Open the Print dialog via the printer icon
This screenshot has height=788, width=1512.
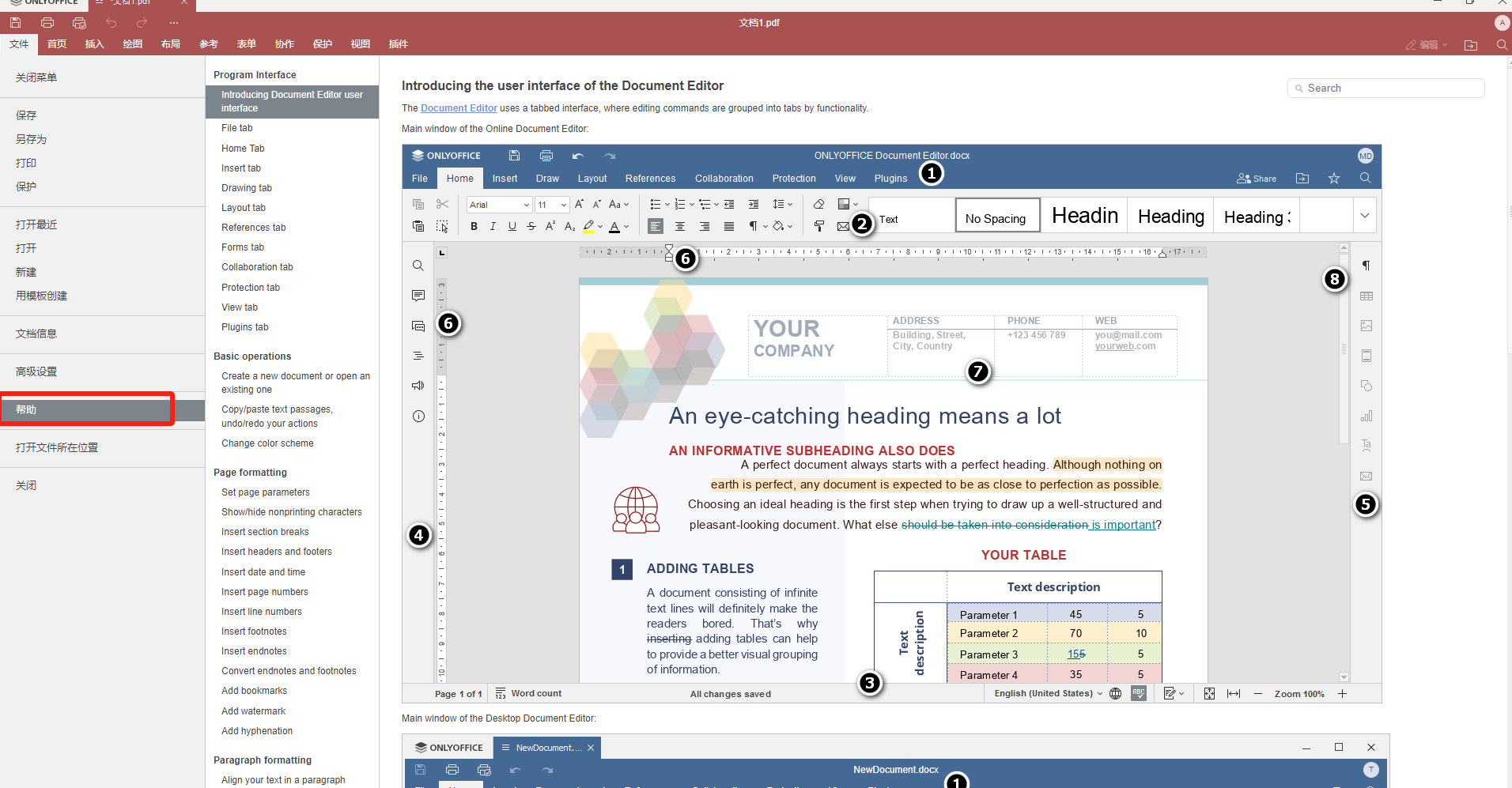(x=47, y=22)
